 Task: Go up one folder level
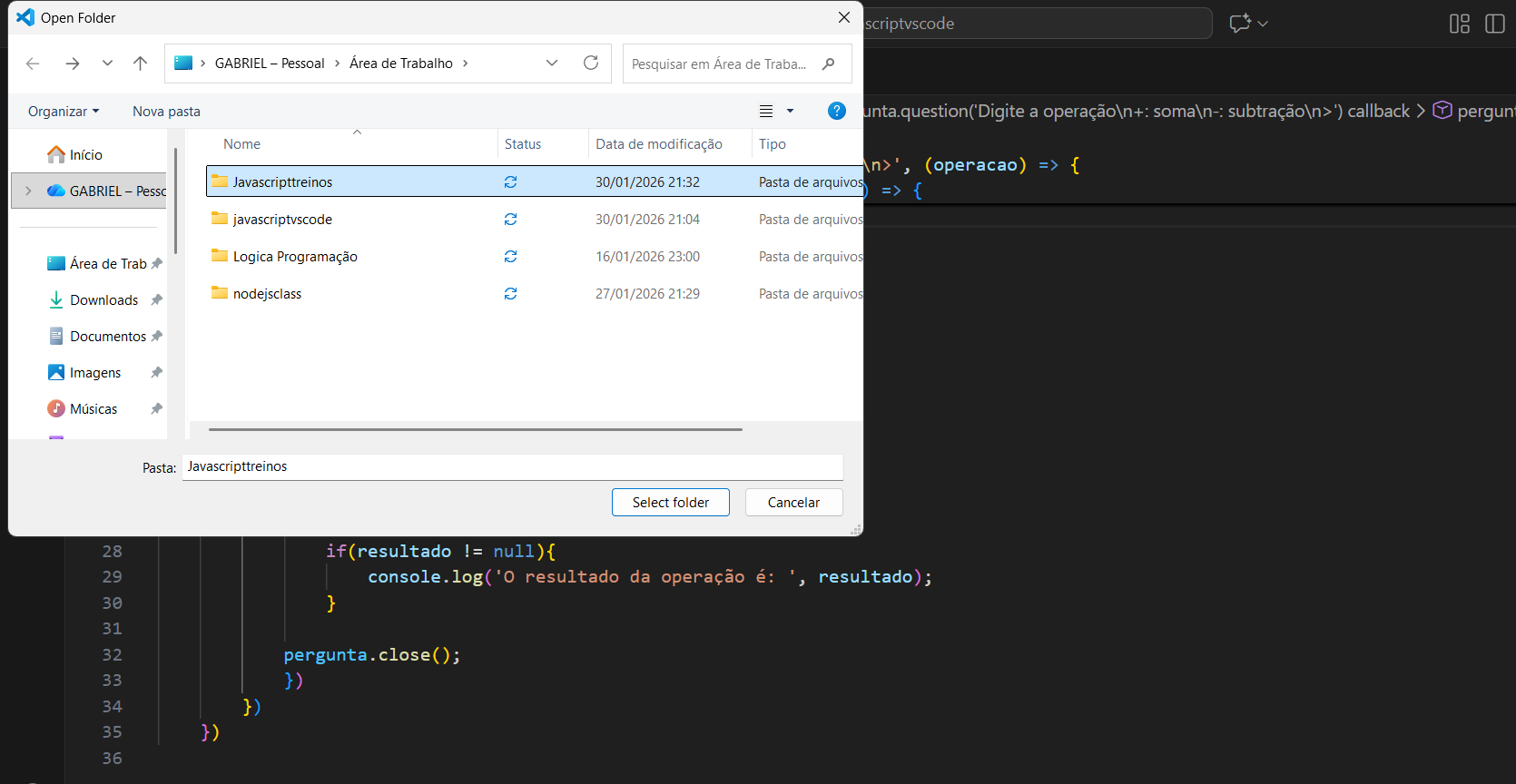click(140, 64)
